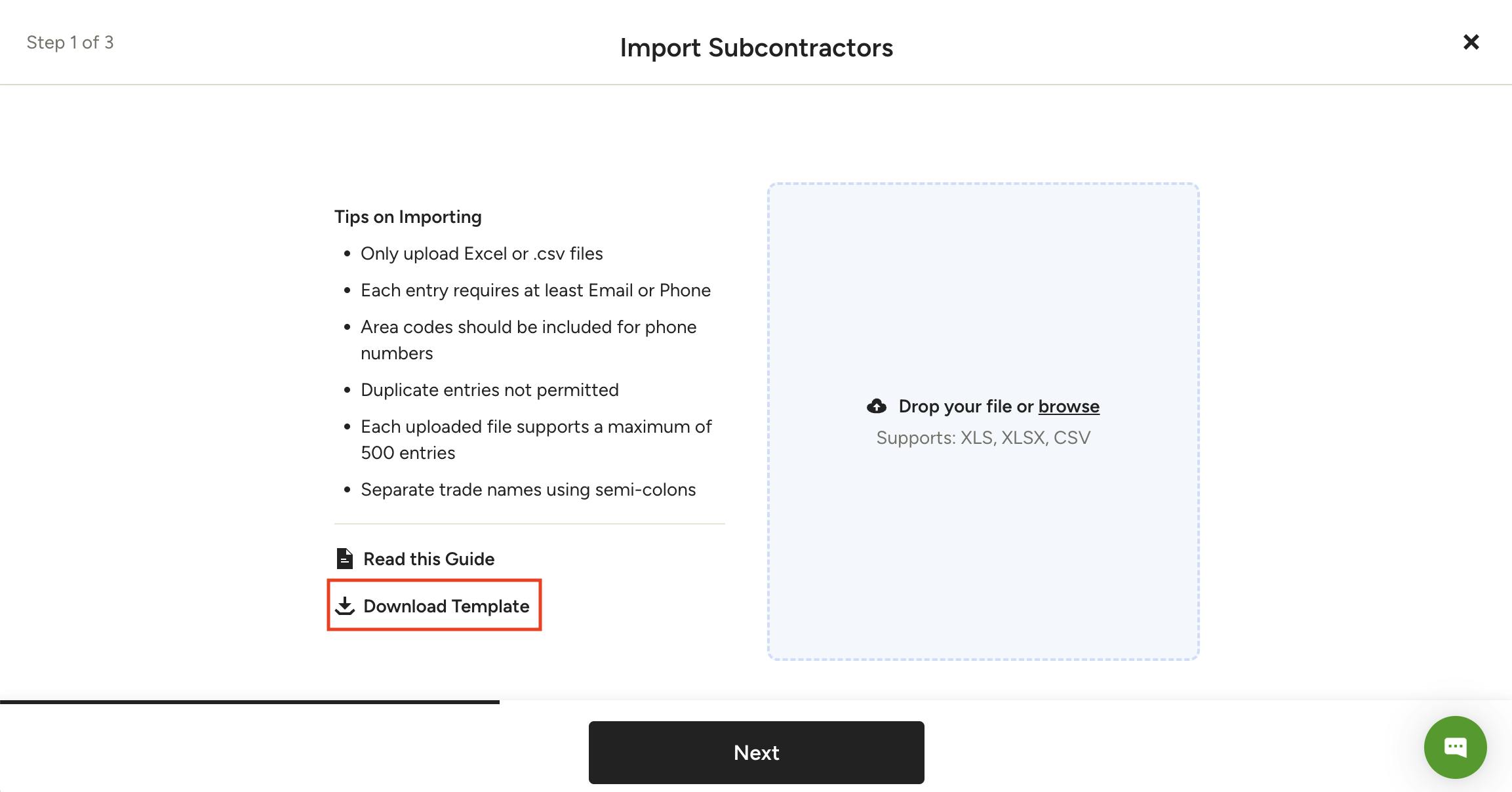Screen dimensions: 1512x792
Task: Click the Import Subcontractors title
Action: tap(755, 47)
